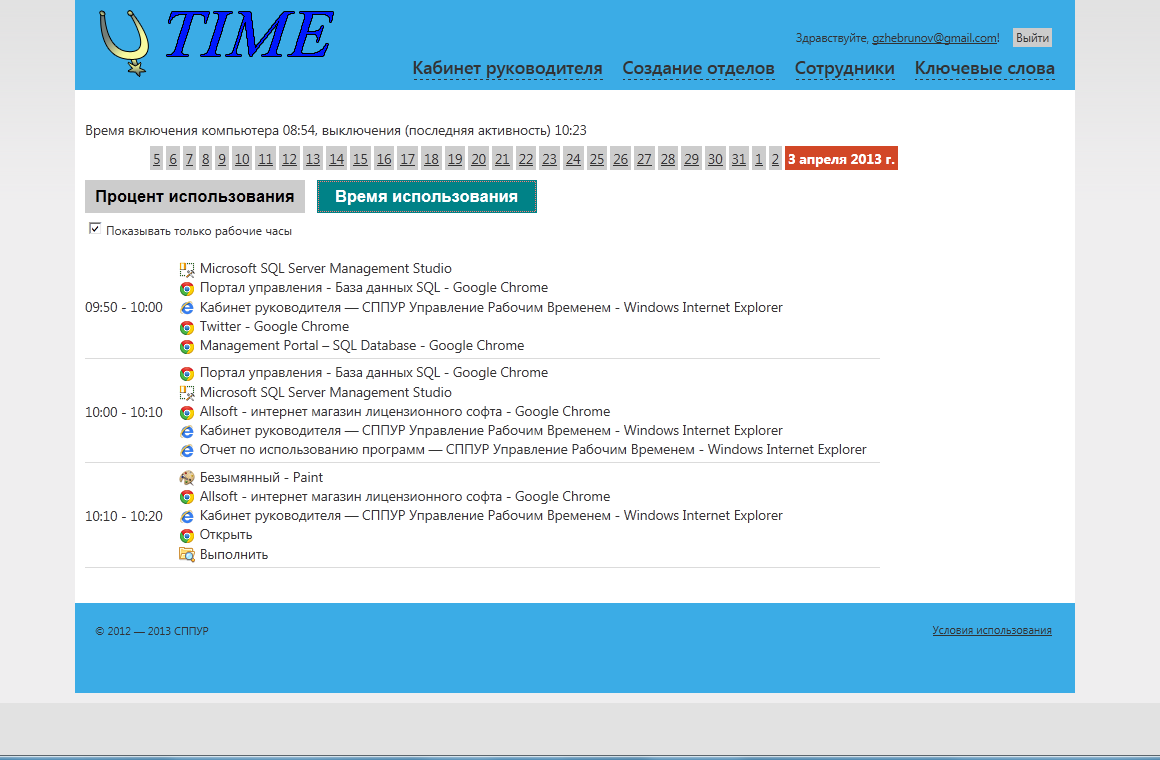The height and width of the screenshot is (760, 1160).
Task: Open the Сотрудники menu item
Action: (x=845, y=68)
